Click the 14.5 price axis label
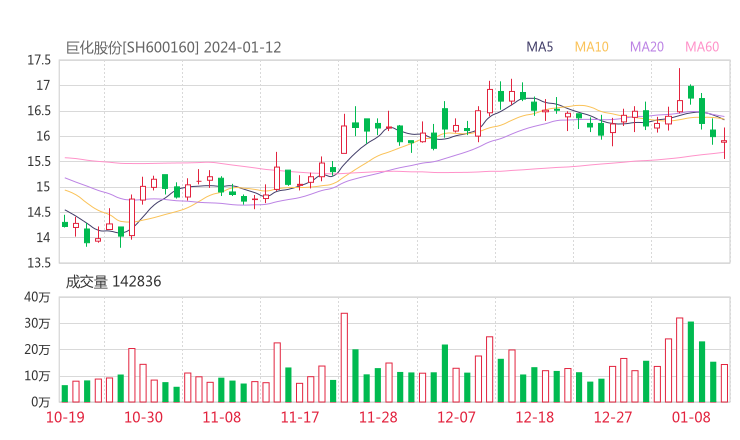 [x=39, y=212]
